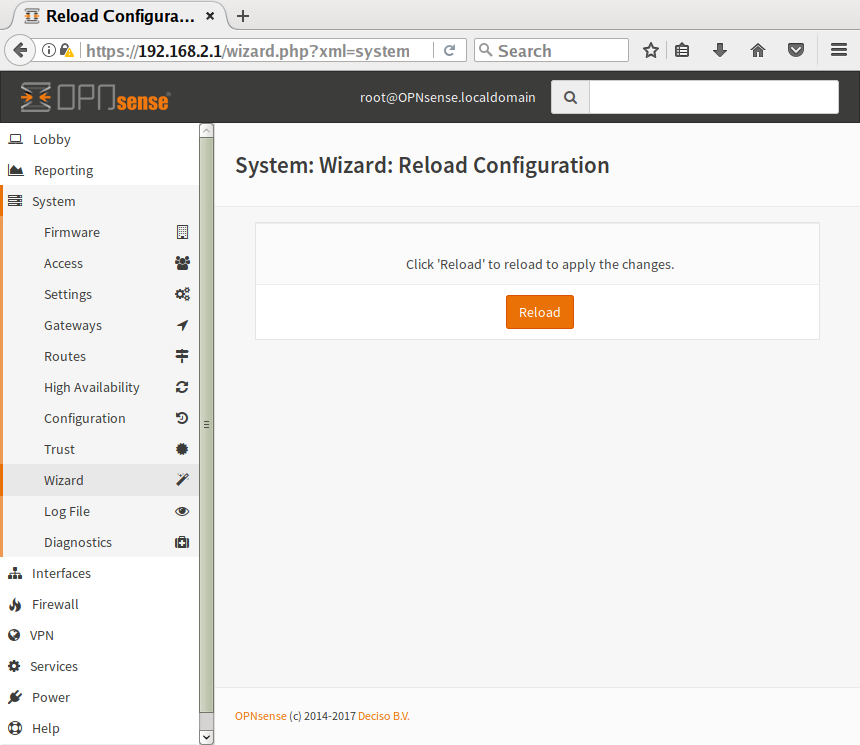The image size is (860, 745).
Task: Expand the Firewall menu section
Action: coord(55,604)
